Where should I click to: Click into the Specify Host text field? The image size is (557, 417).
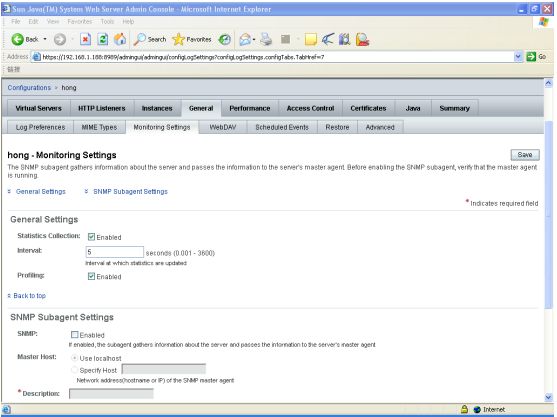point(164,369)
